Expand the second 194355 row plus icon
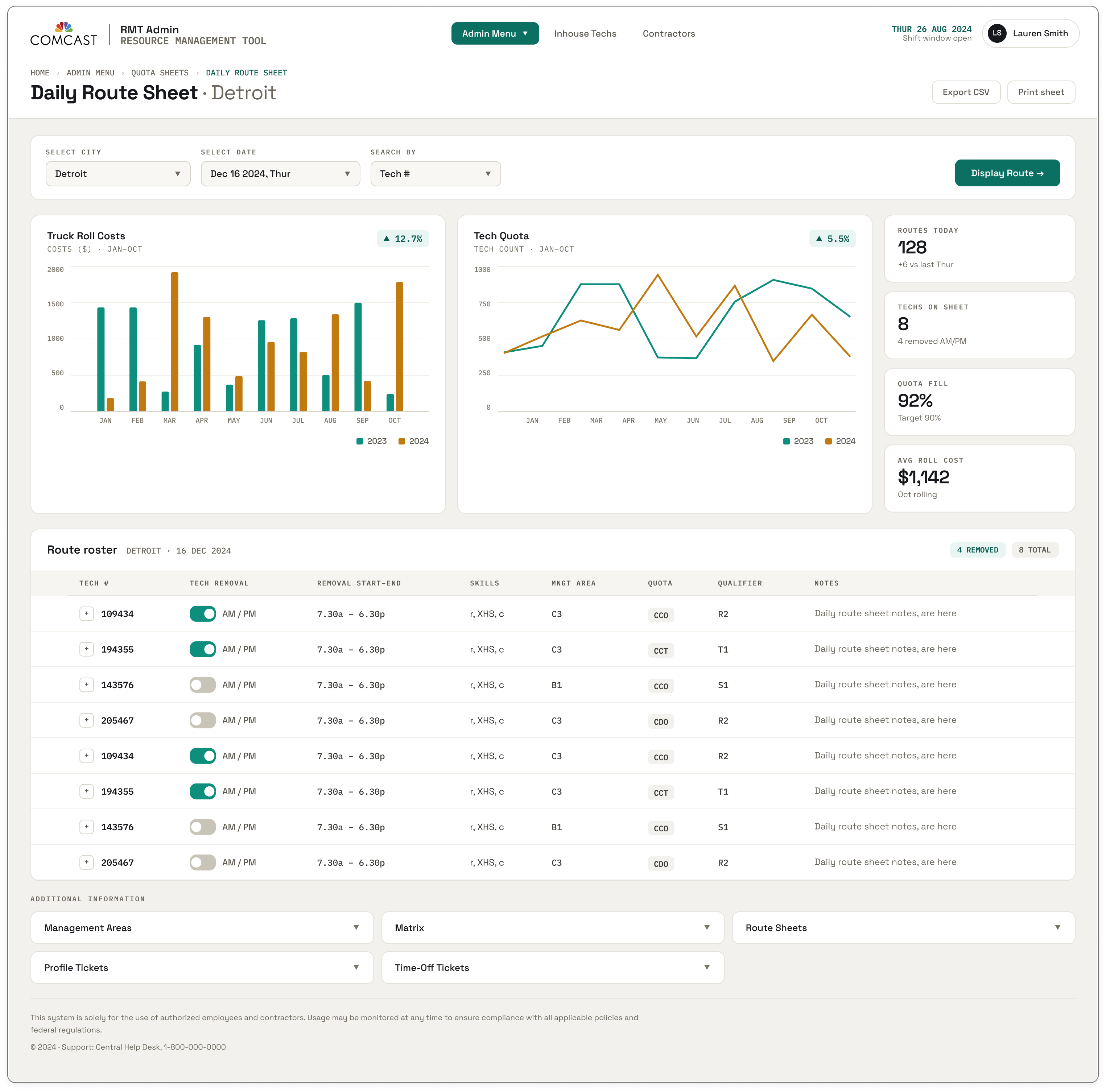 [x=86, y=791]
